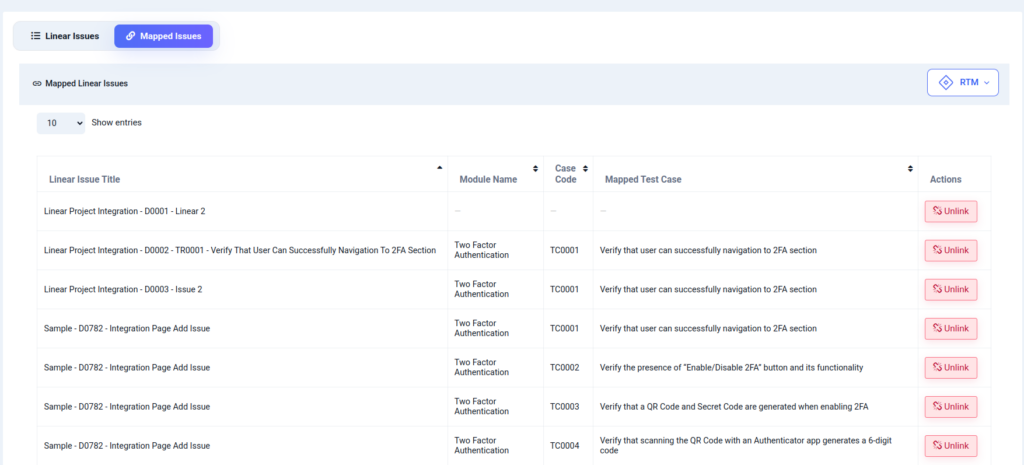Unlink D0782 issue mapped to TC0003
The image size is (1024, 465).
tap(951, 407)
